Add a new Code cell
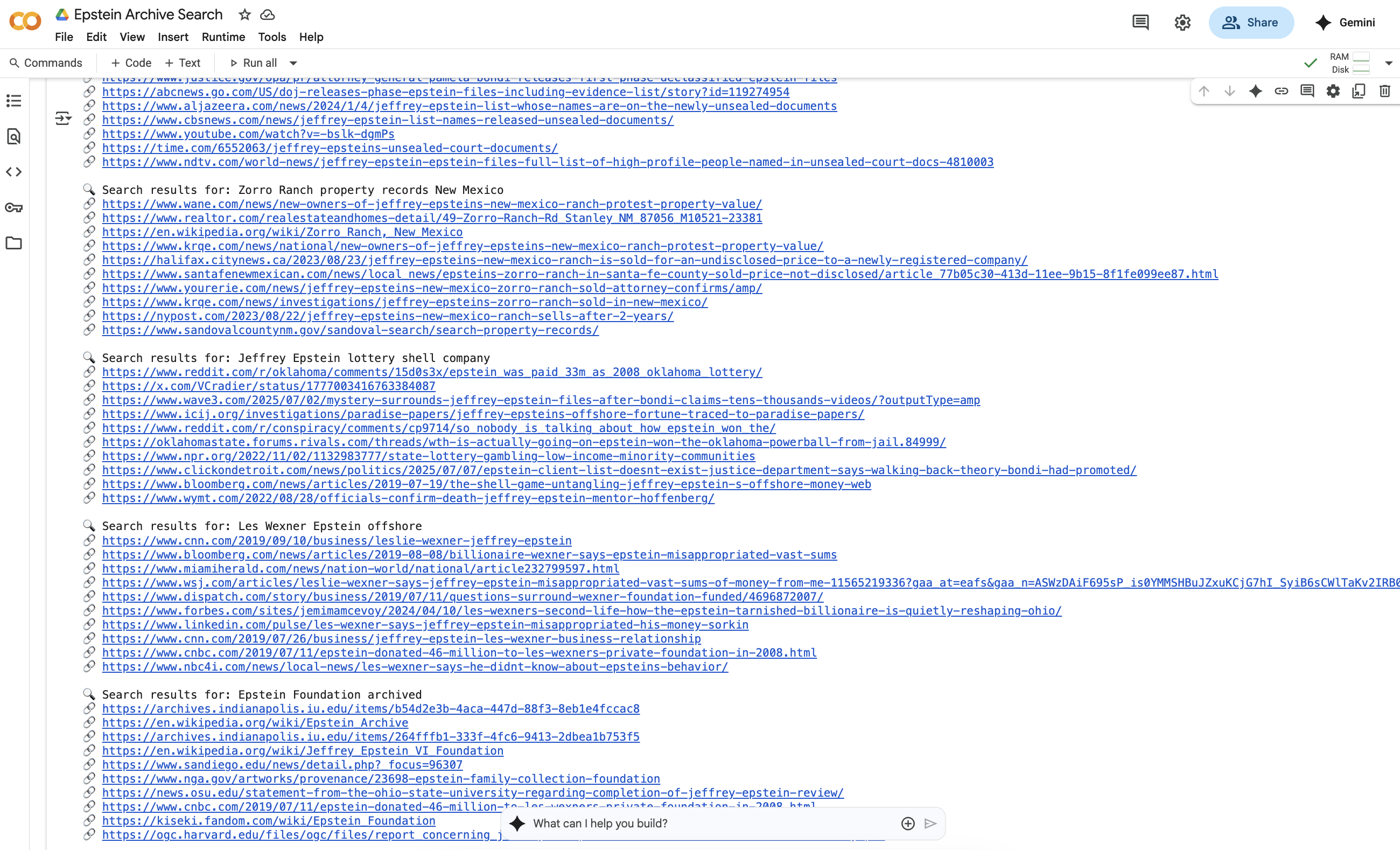 pos(131,63)
